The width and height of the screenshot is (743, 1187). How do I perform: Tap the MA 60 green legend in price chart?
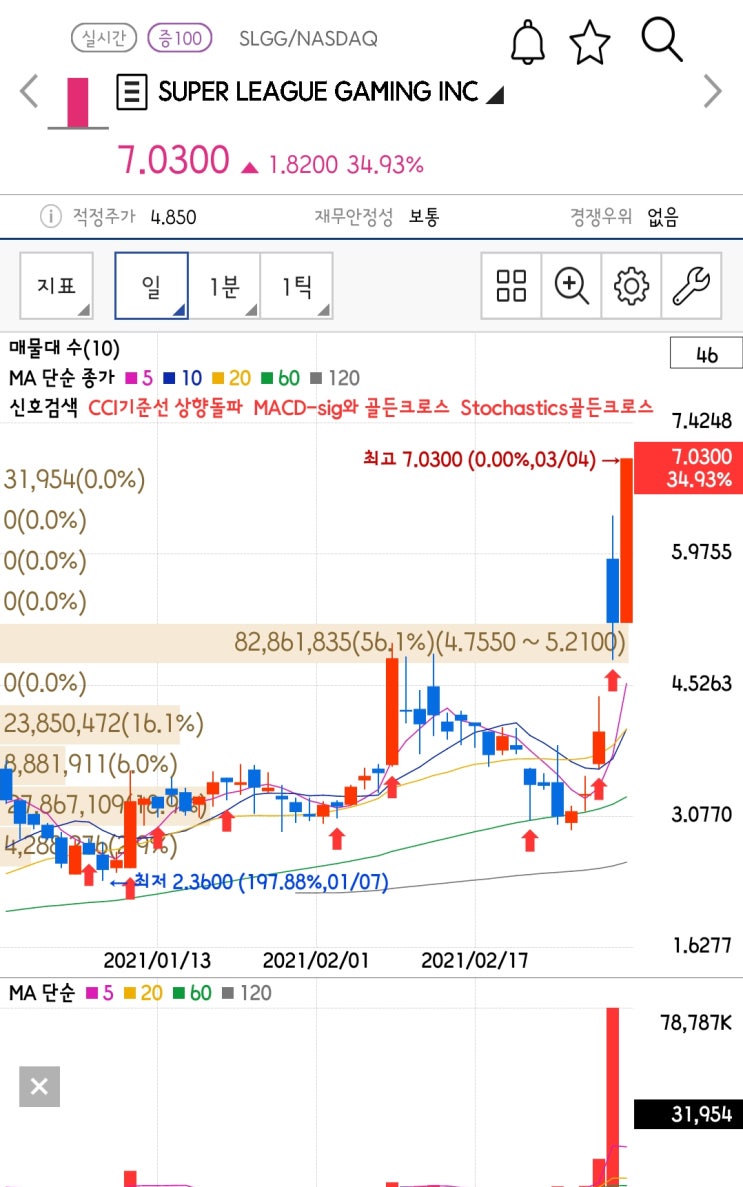(280, 378)
